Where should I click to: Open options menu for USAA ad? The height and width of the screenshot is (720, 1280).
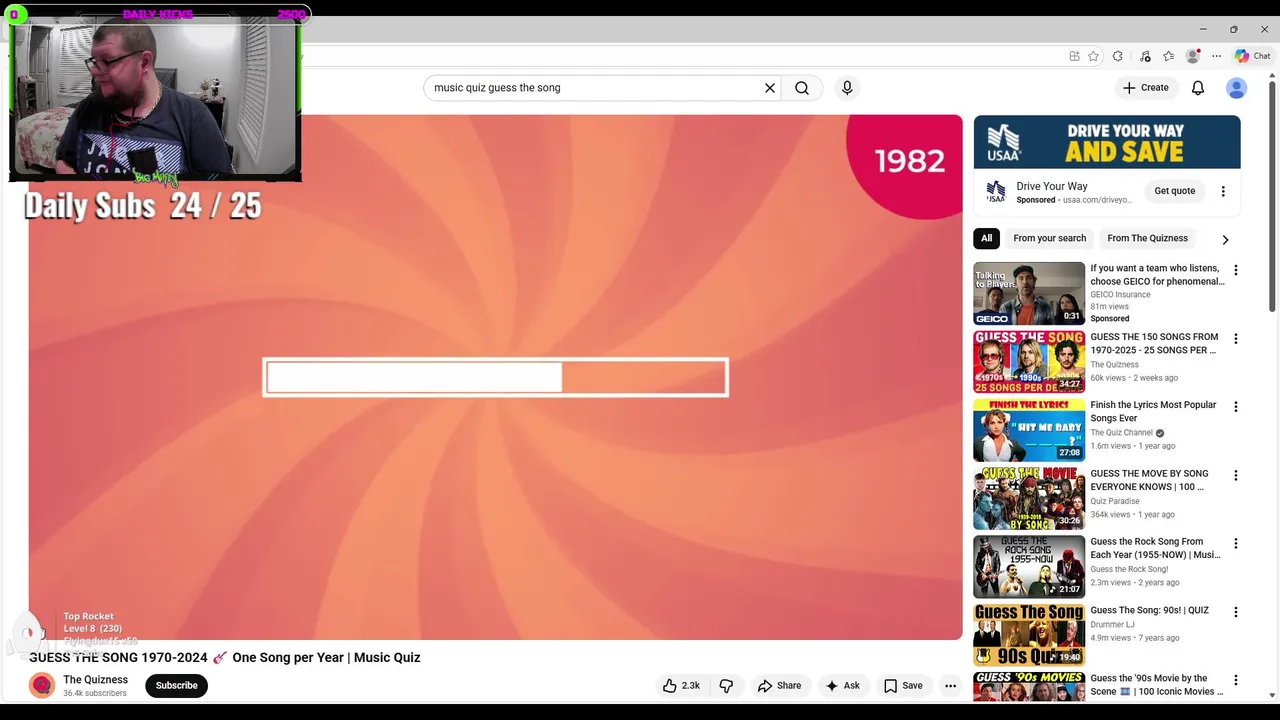[x=1223, y=191]
